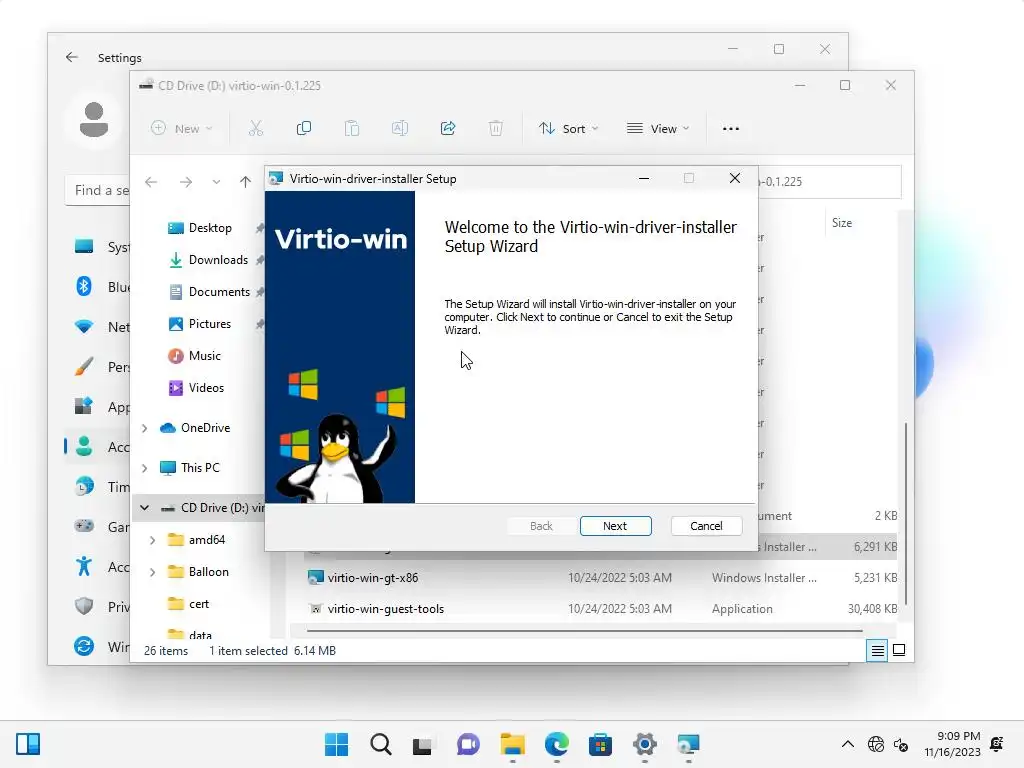
Task: Open Time & language icon in Settings
Action: coord(84,486)
